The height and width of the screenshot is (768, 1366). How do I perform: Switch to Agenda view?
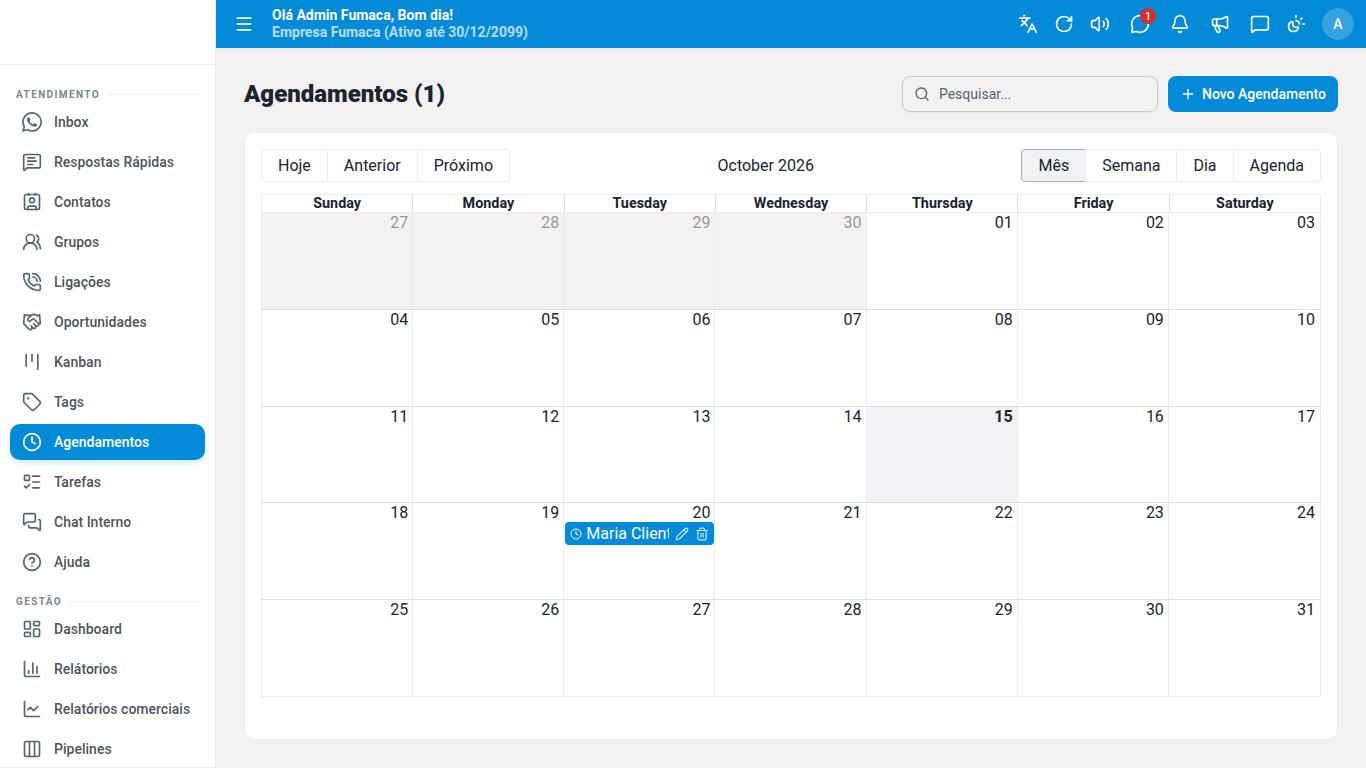(1277, 166)
